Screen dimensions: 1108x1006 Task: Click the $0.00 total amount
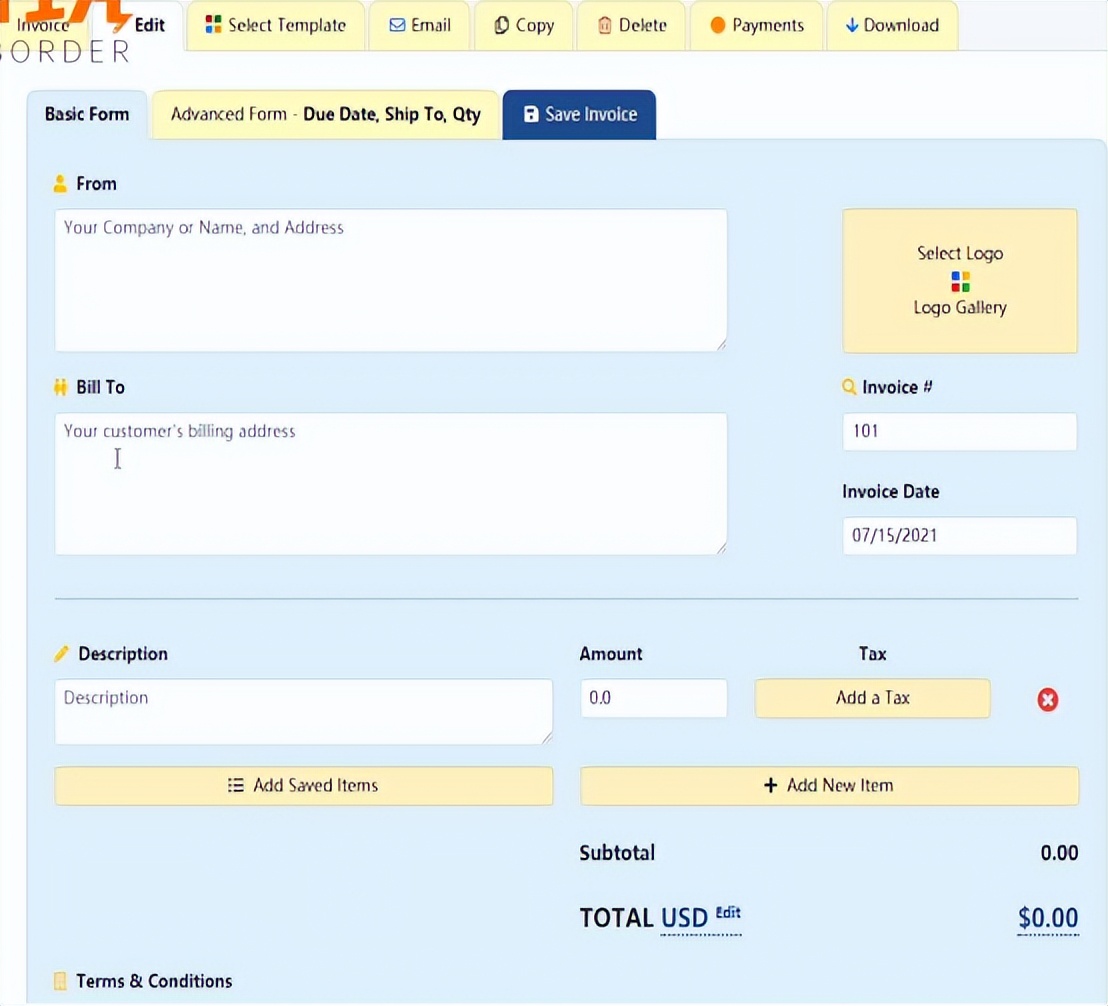pos(1048,918)
